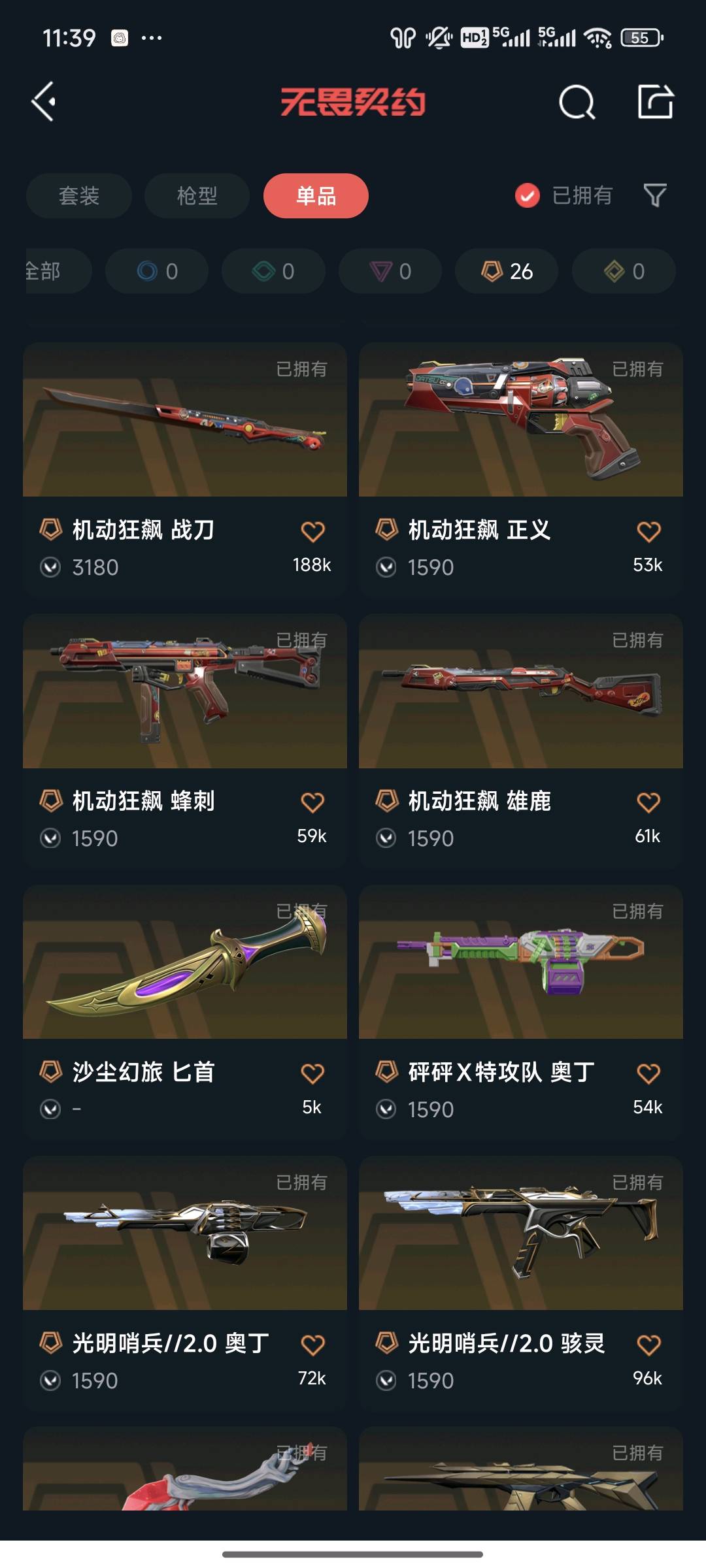Choose the 全部 all filter chip

[x=58, y=271]
